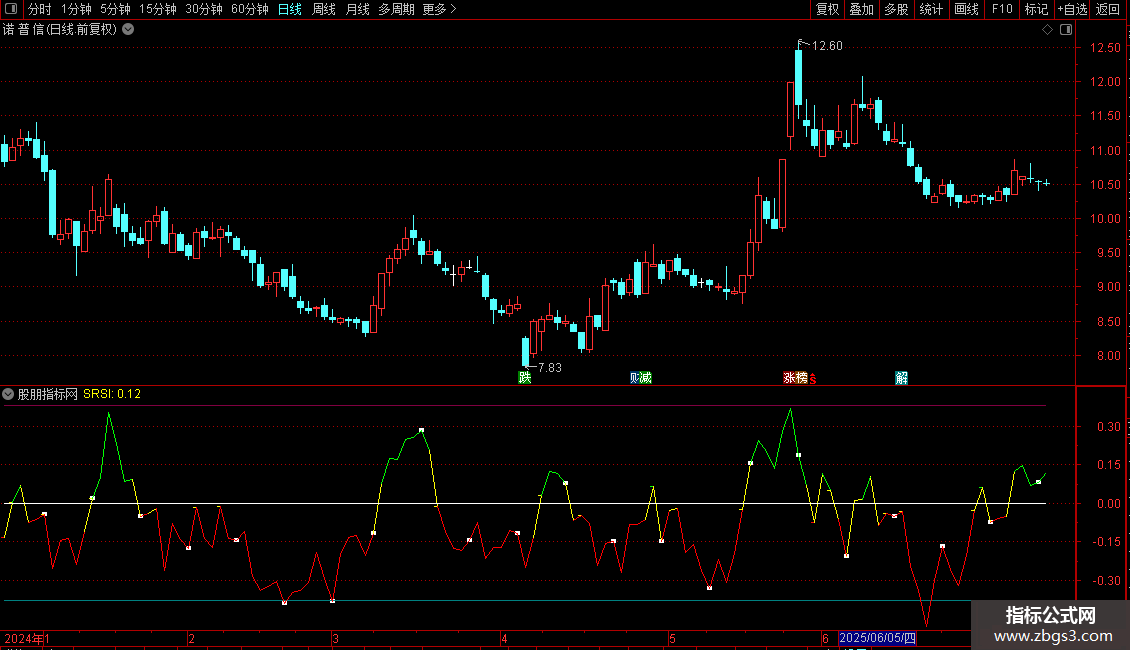This screenshot has height=650, width=1130.
Task: Click the 7.83 low price label
Action: [550, 368]
